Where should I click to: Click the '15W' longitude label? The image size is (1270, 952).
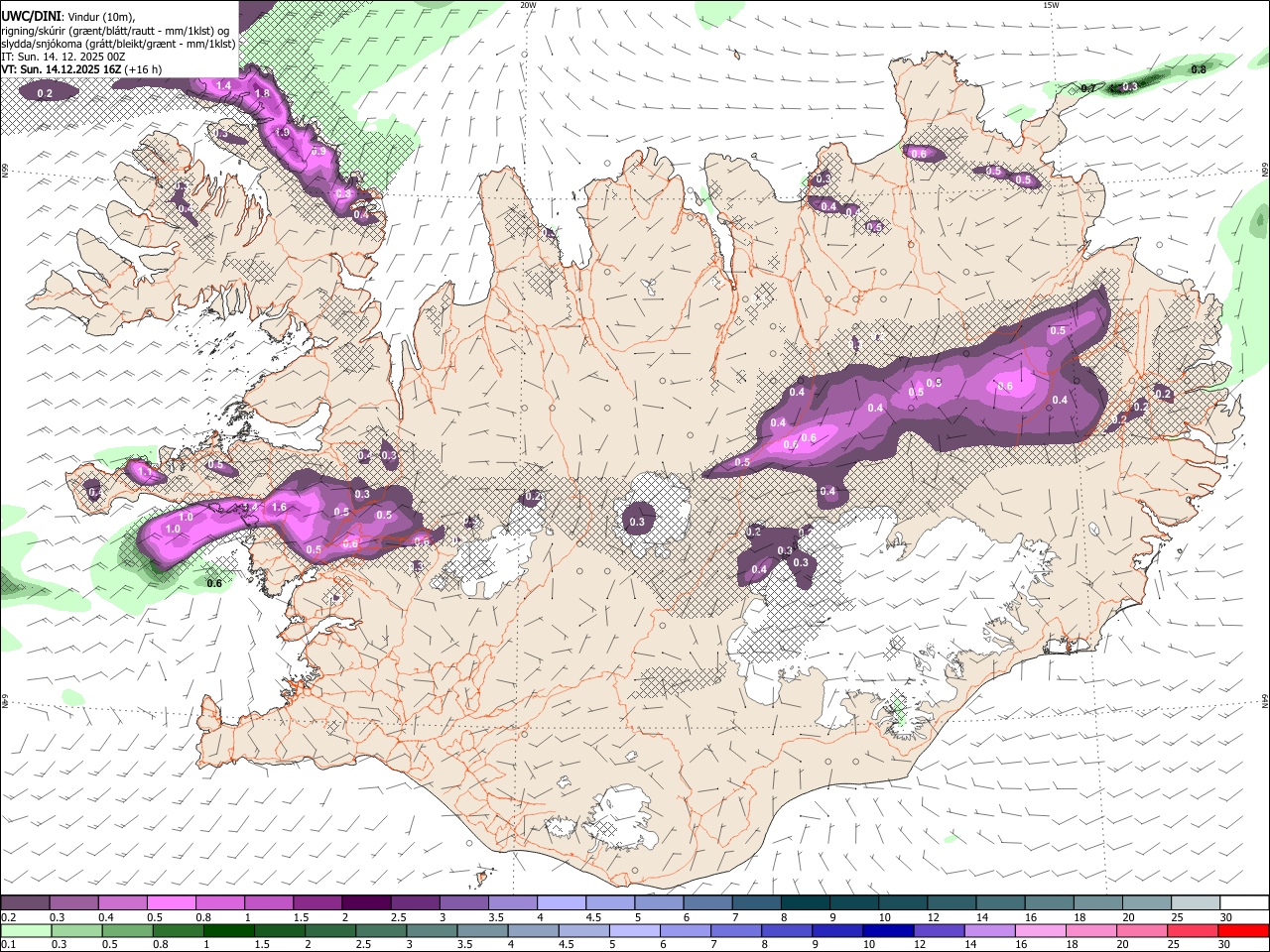1051,5
